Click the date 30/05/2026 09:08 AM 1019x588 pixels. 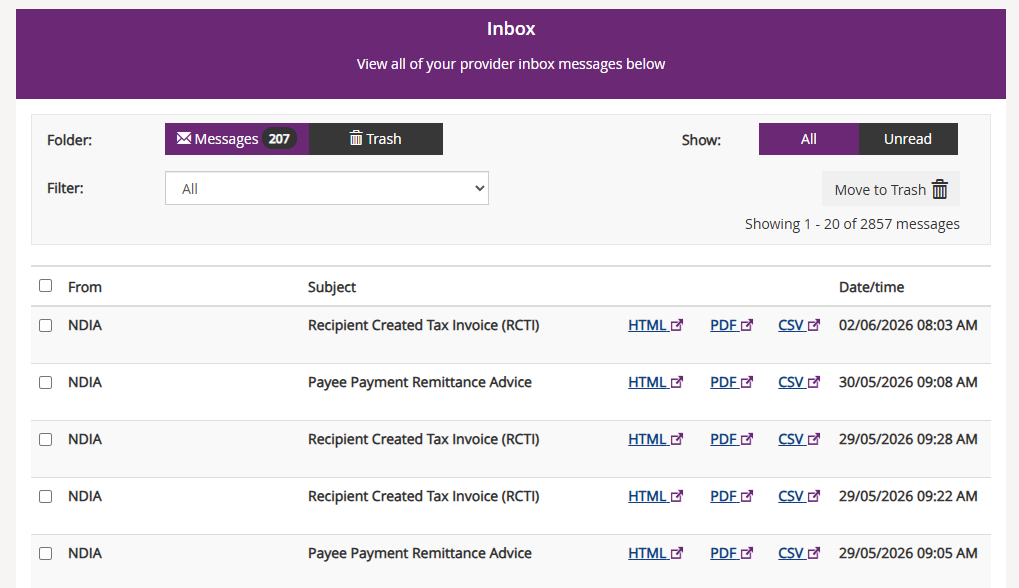[x=908, y=382]
